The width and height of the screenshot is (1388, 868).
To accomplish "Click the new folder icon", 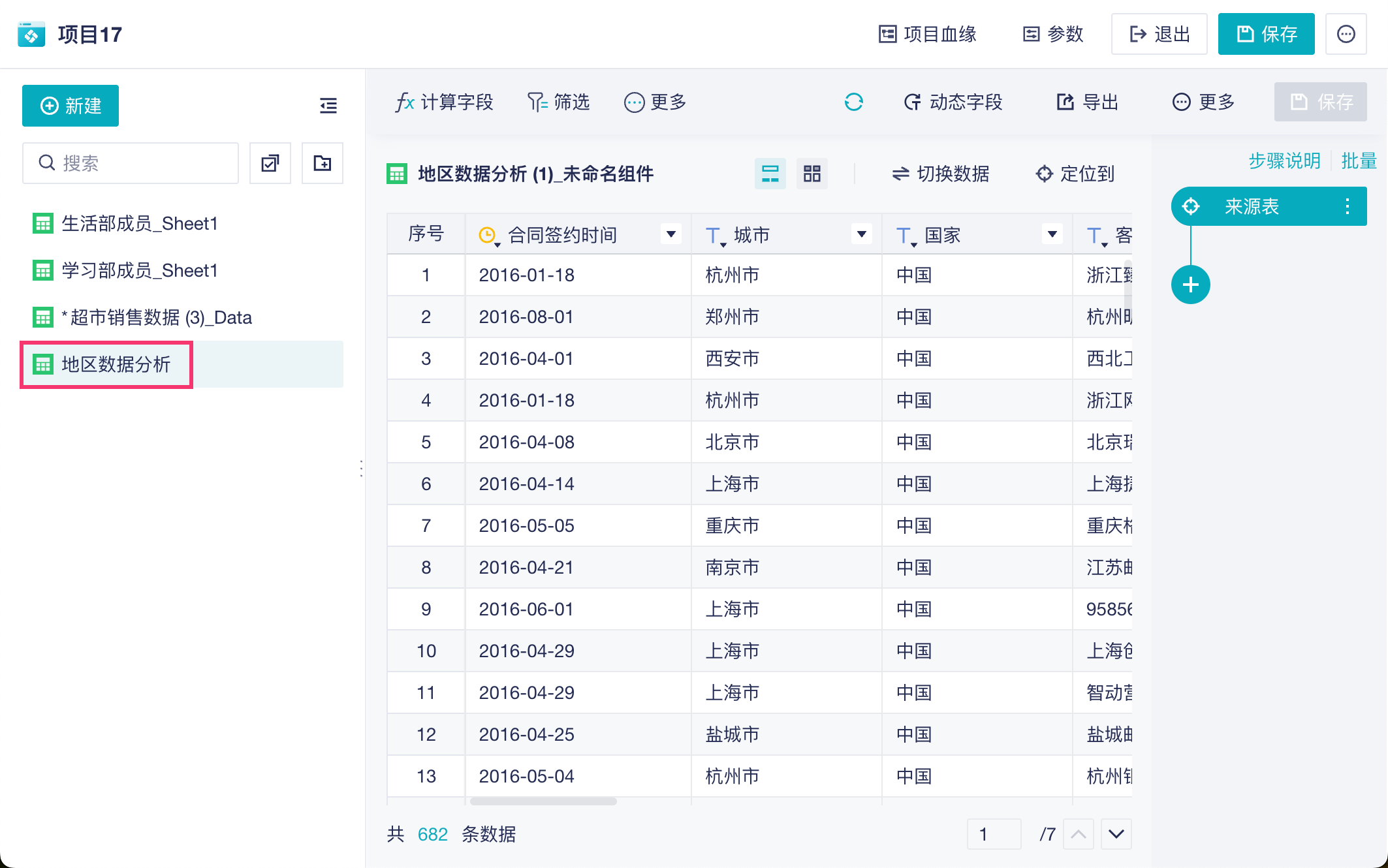I will (x=323, y=163).
